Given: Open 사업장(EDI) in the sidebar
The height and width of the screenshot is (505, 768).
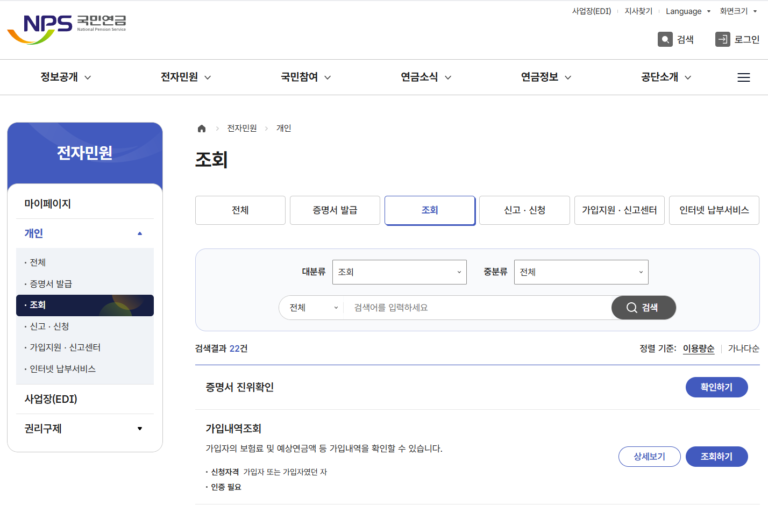Looking at the screenshot, I should (x=51, y=399).
